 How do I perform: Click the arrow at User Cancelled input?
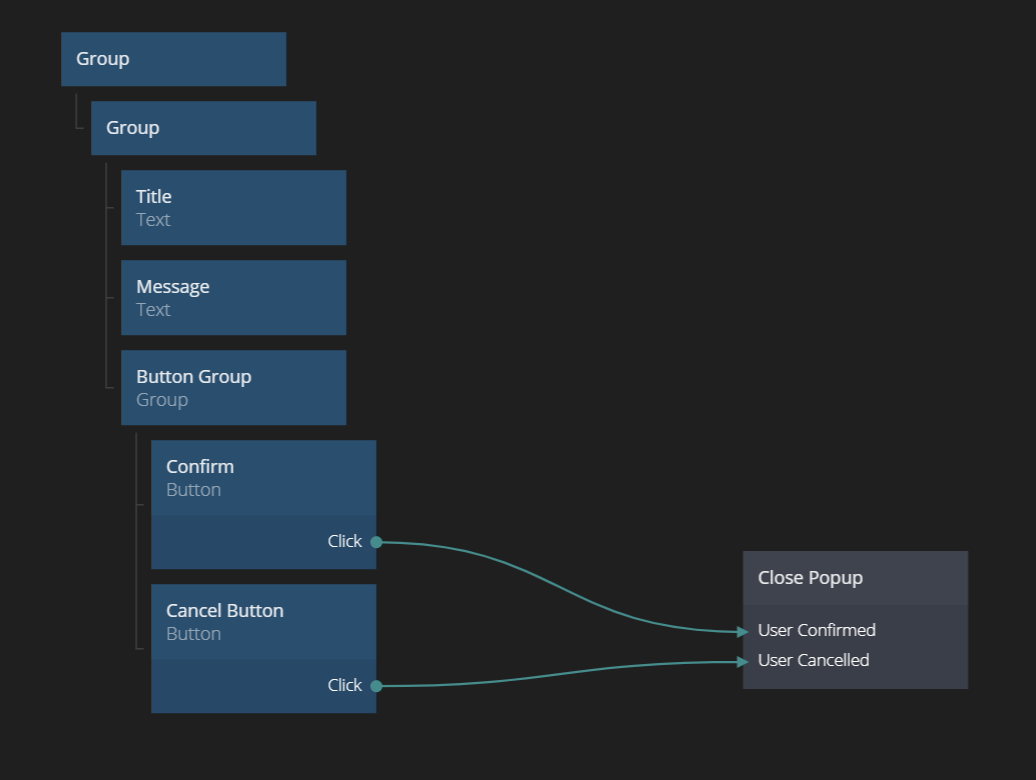(742, 661)
